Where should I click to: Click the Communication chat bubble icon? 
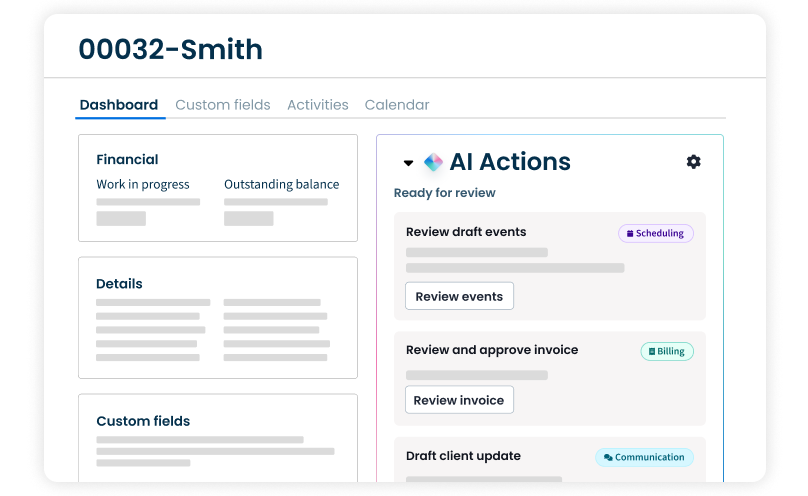608,458
